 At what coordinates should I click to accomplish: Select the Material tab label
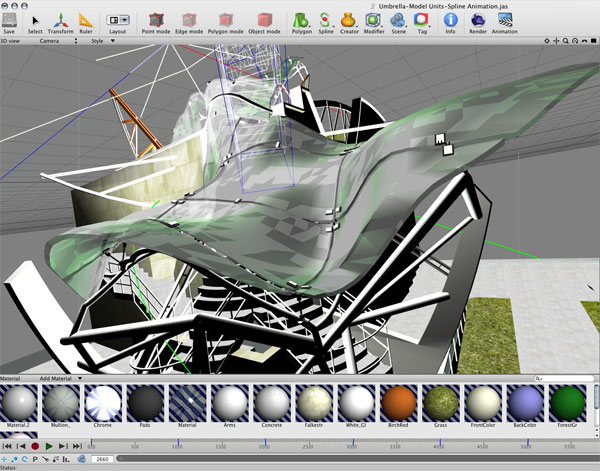pyautogui.click(x=10, y=379)
